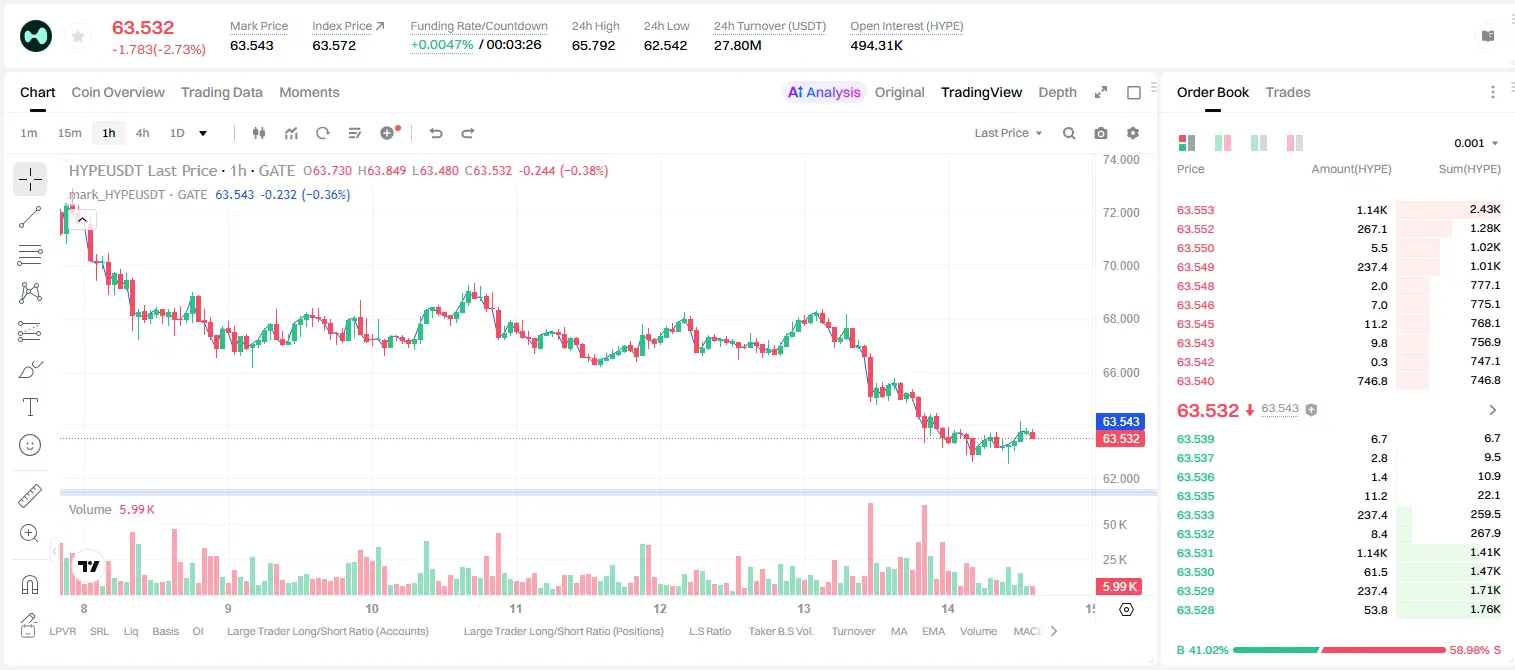1515x670 pixels.
Task: Undo the last chart action
Action: [x=435, y=133]
